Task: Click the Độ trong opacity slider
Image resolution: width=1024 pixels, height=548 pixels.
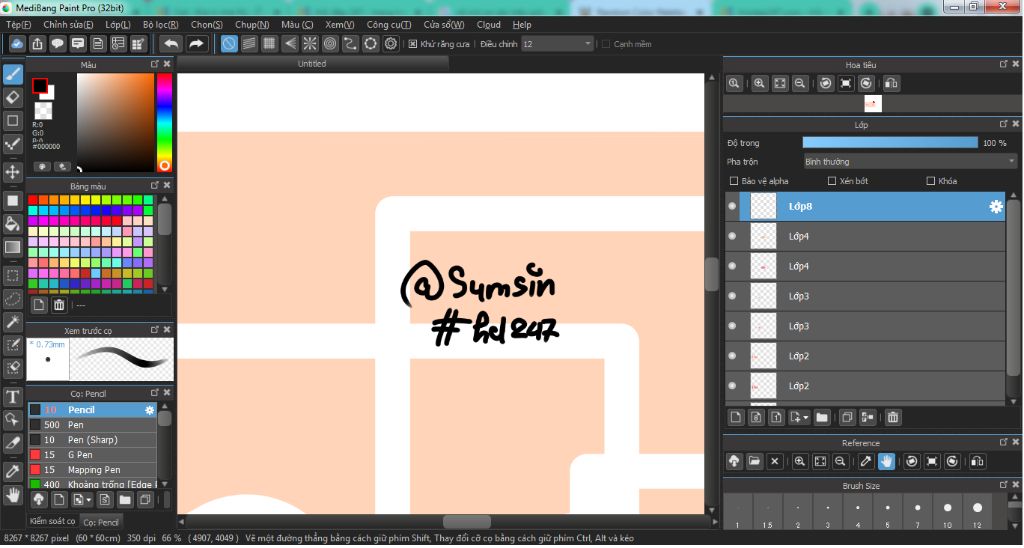Action: click(x=890, y=142)
